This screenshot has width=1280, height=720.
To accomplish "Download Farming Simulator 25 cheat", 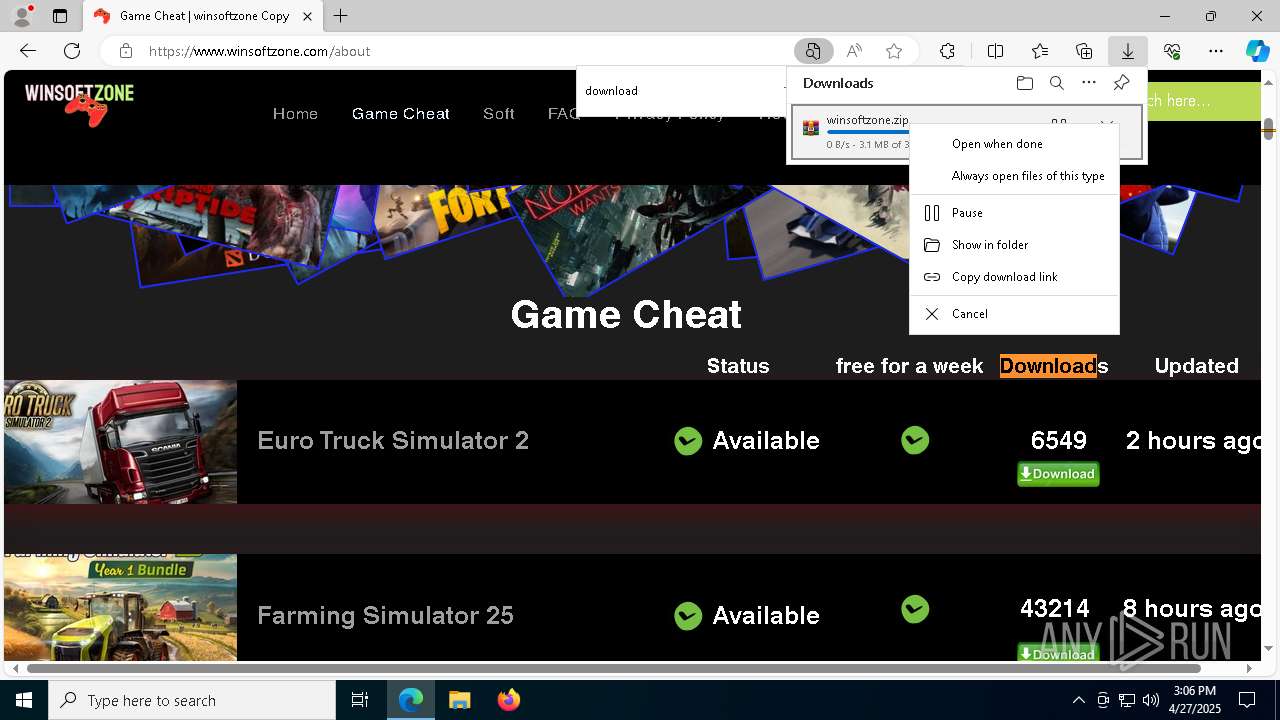I will click(1058, 653).
